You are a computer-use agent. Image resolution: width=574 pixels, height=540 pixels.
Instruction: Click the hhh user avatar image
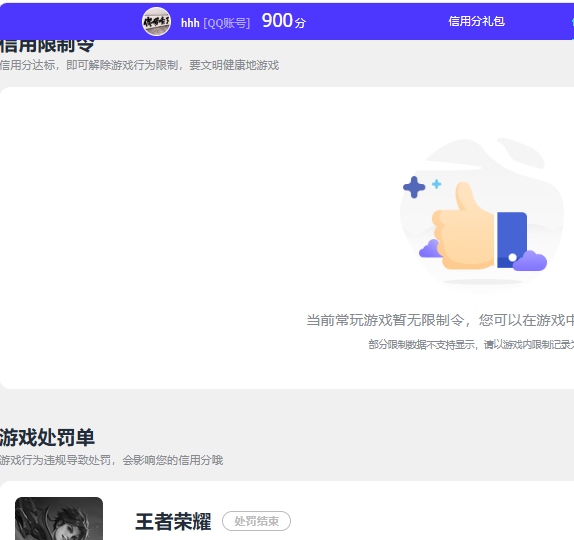(156, 22)
